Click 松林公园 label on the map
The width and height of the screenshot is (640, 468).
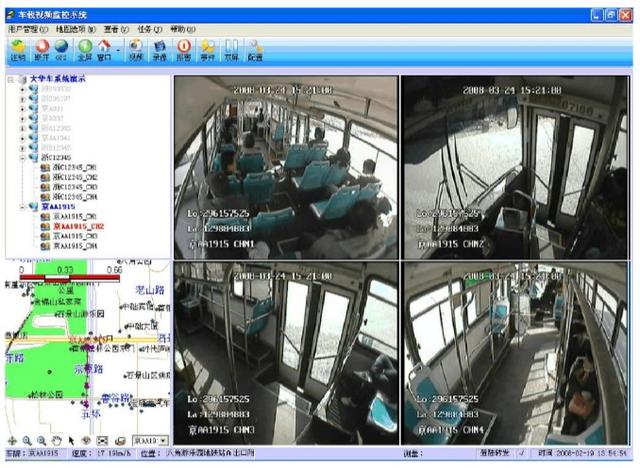click(x=47, y=395)
